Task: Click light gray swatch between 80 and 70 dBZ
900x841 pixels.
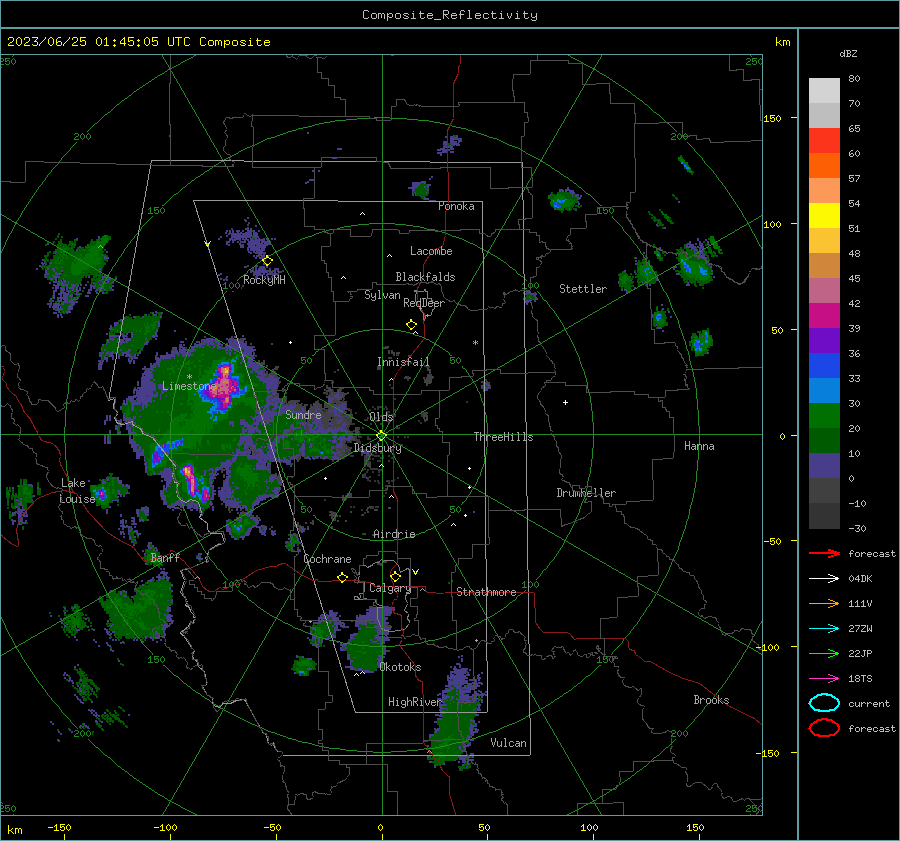Action: click(824, 91)
